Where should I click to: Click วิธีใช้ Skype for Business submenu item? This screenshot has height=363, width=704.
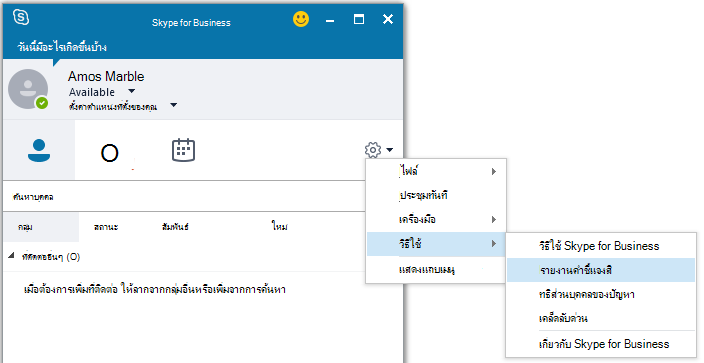601,246
